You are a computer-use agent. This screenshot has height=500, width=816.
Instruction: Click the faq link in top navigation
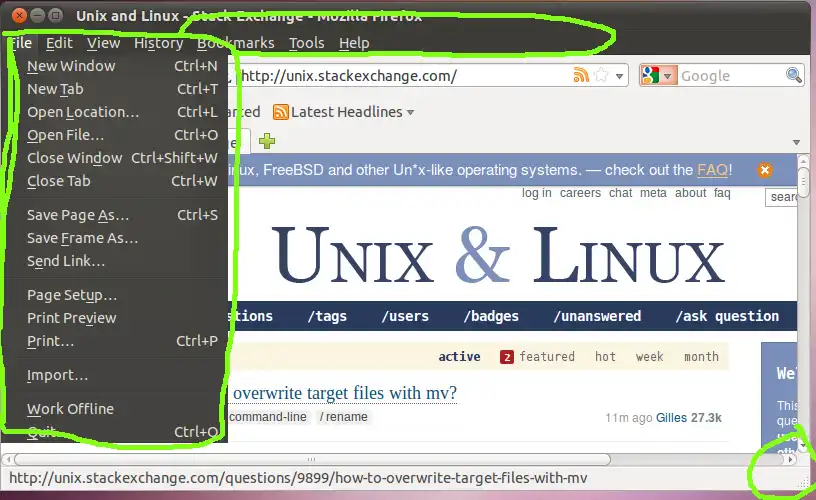pos(722,193)
